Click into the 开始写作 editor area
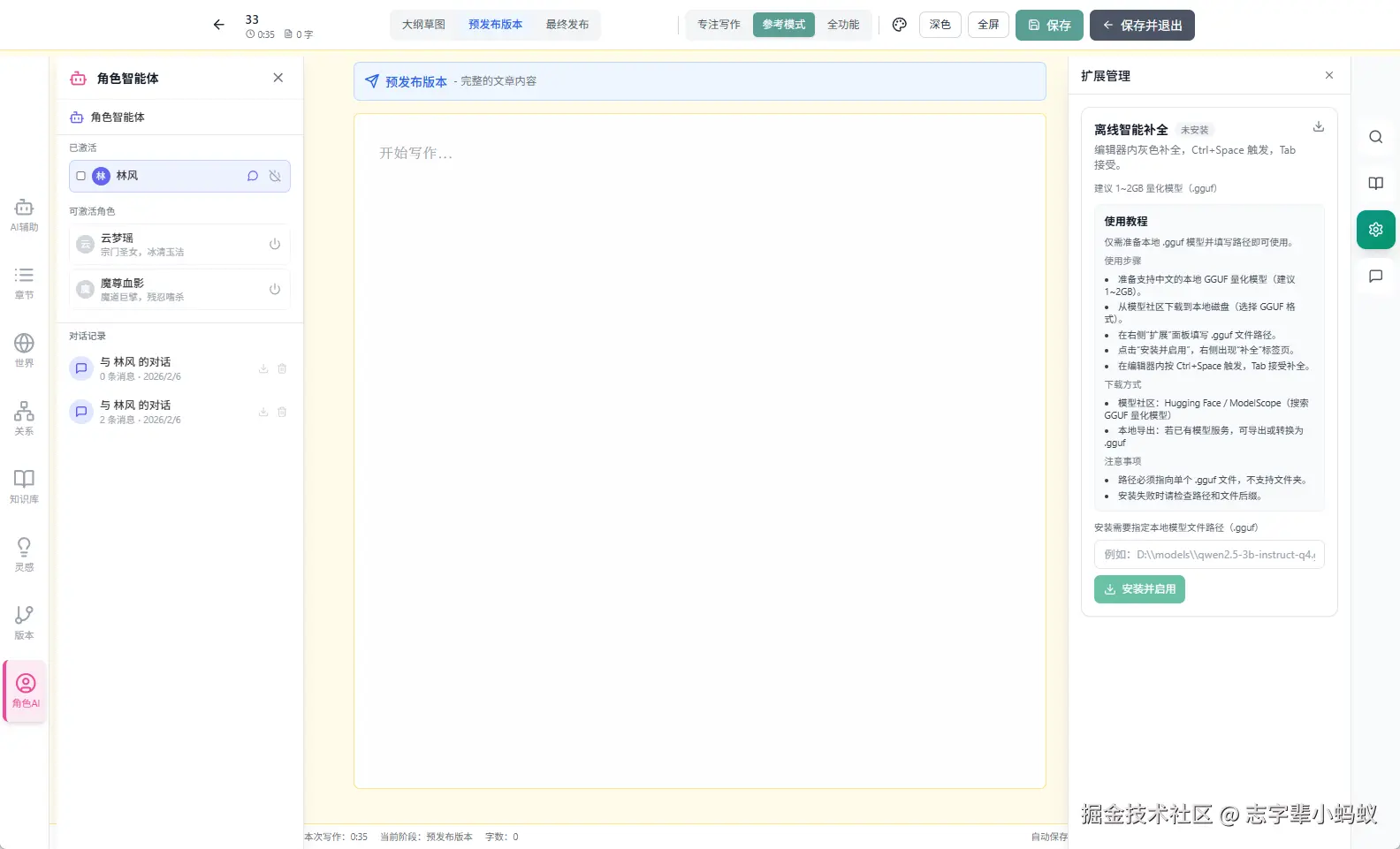 point(700,451)
